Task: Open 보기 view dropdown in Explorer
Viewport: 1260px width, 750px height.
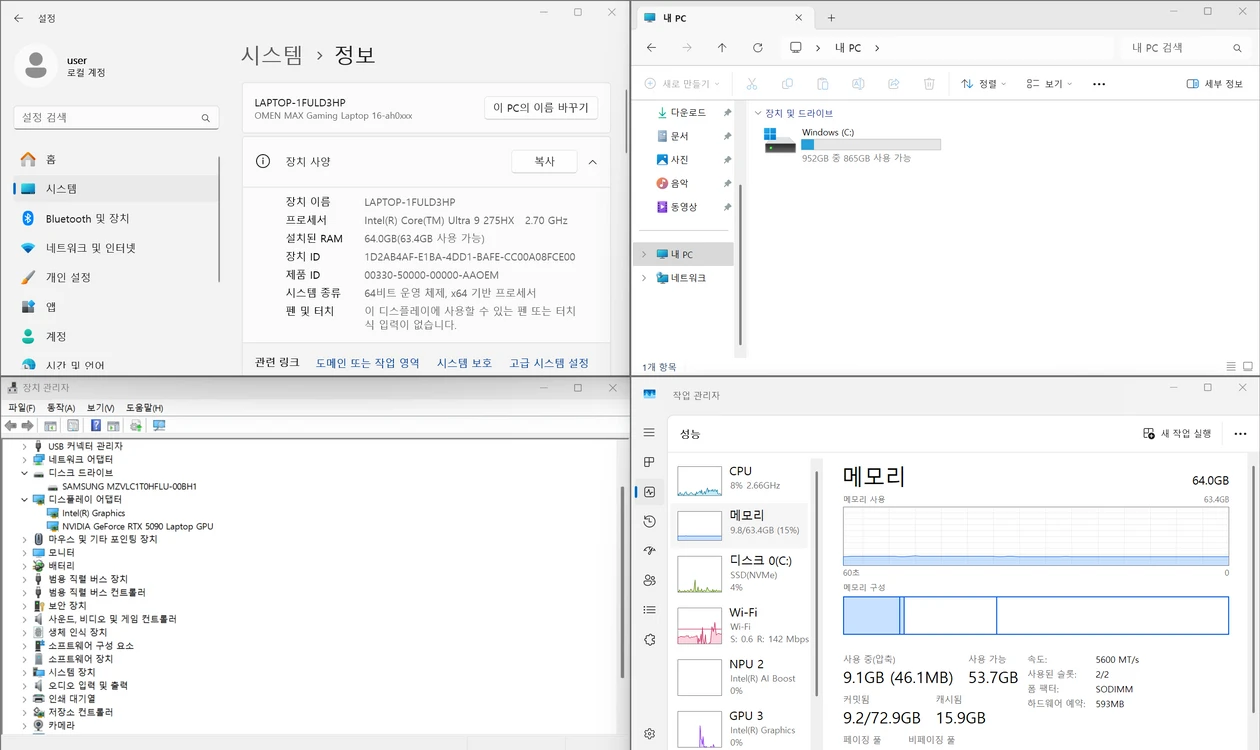Action: pyautogui.click(x=1049, y=84)
